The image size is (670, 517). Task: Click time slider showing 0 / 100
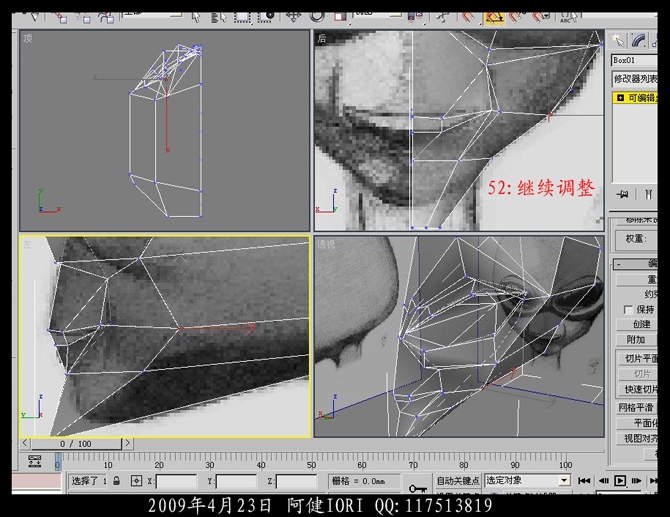click(x=76, y=444)
